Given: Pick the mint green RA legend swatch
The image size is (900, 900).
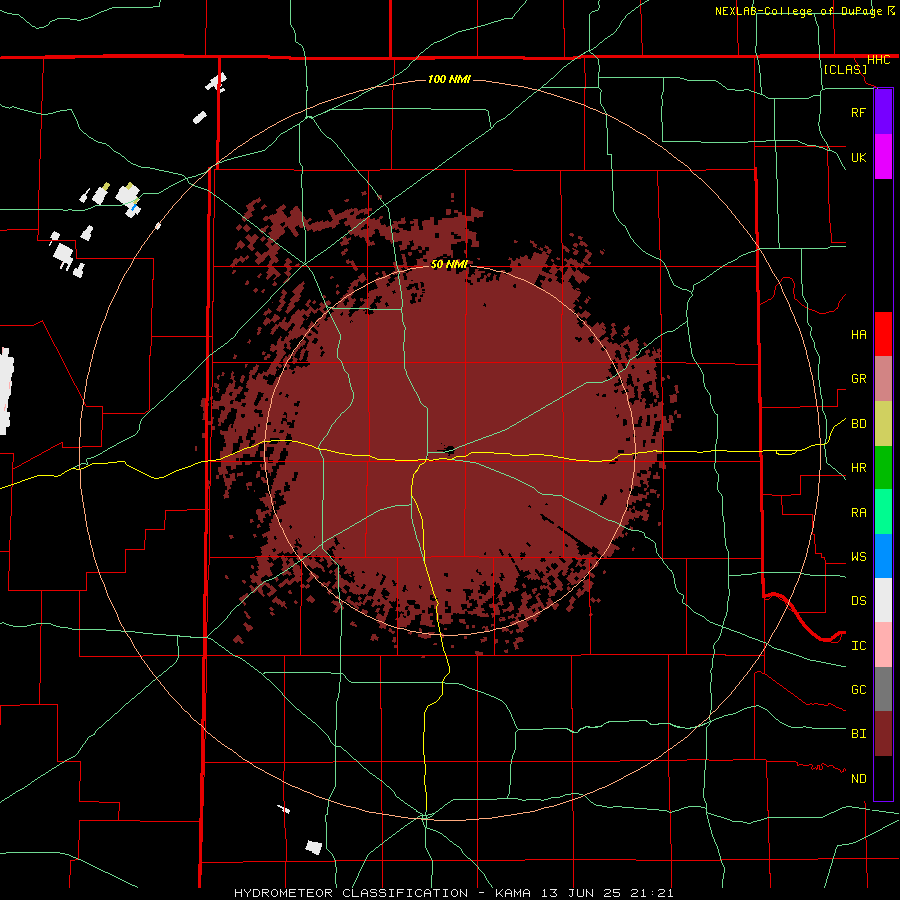Looking at the screenshot, I should coord(883,512).
